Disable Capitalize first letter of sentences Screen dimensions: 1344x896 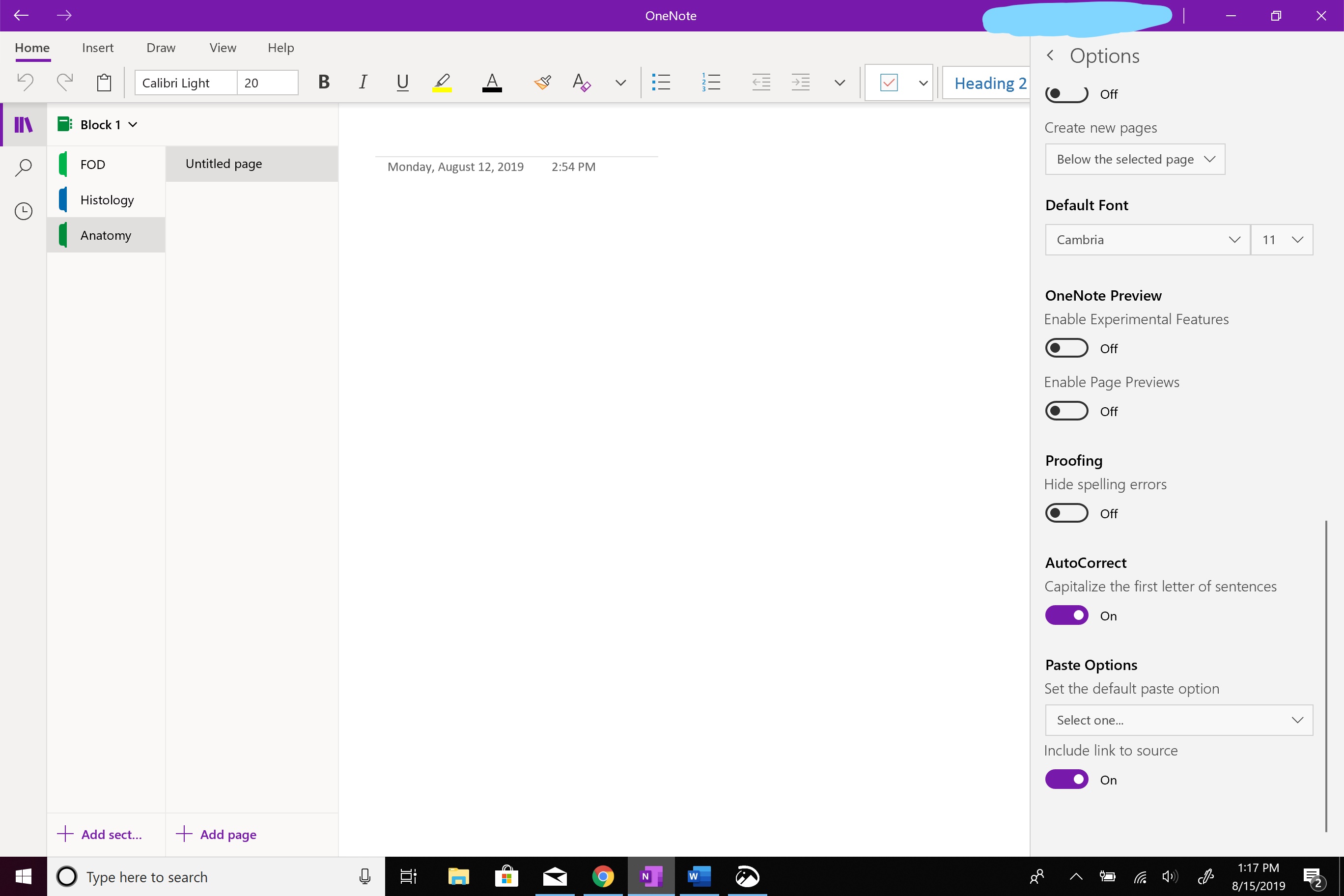point(1066,614)
